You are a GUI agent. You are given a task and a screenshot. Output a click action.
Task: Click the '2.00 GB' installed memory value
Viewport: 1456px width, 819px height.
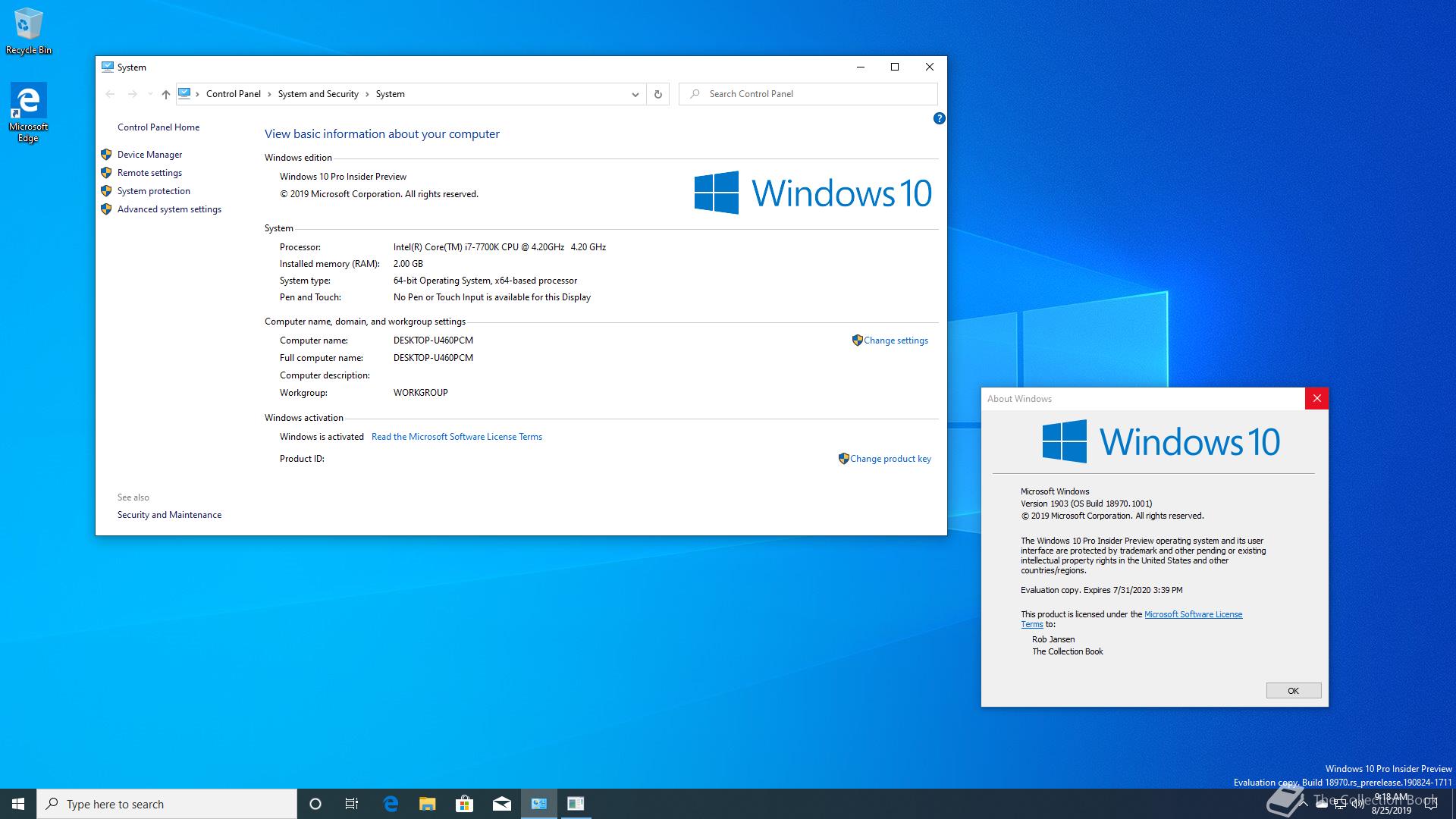click(408, 264)
